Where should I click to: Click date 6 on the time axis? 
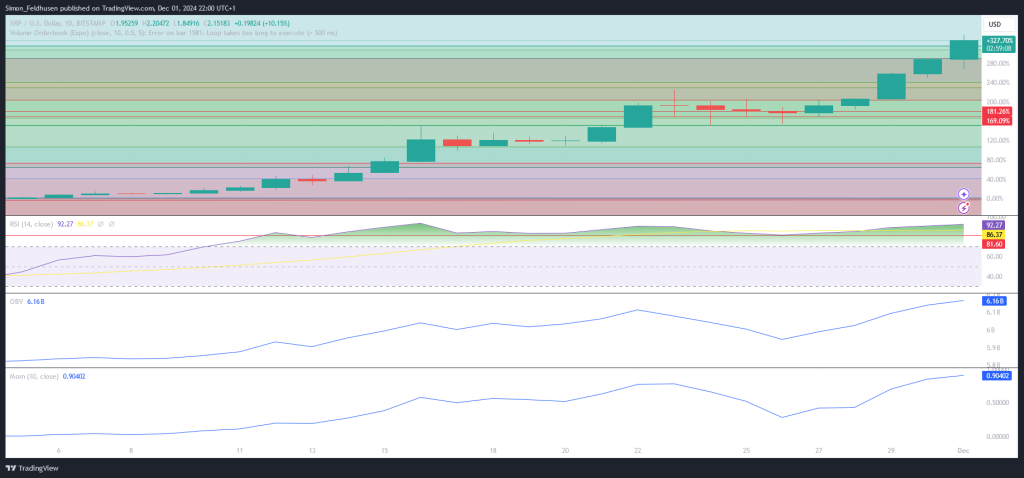pyautogui.click(x=59, y=451)
